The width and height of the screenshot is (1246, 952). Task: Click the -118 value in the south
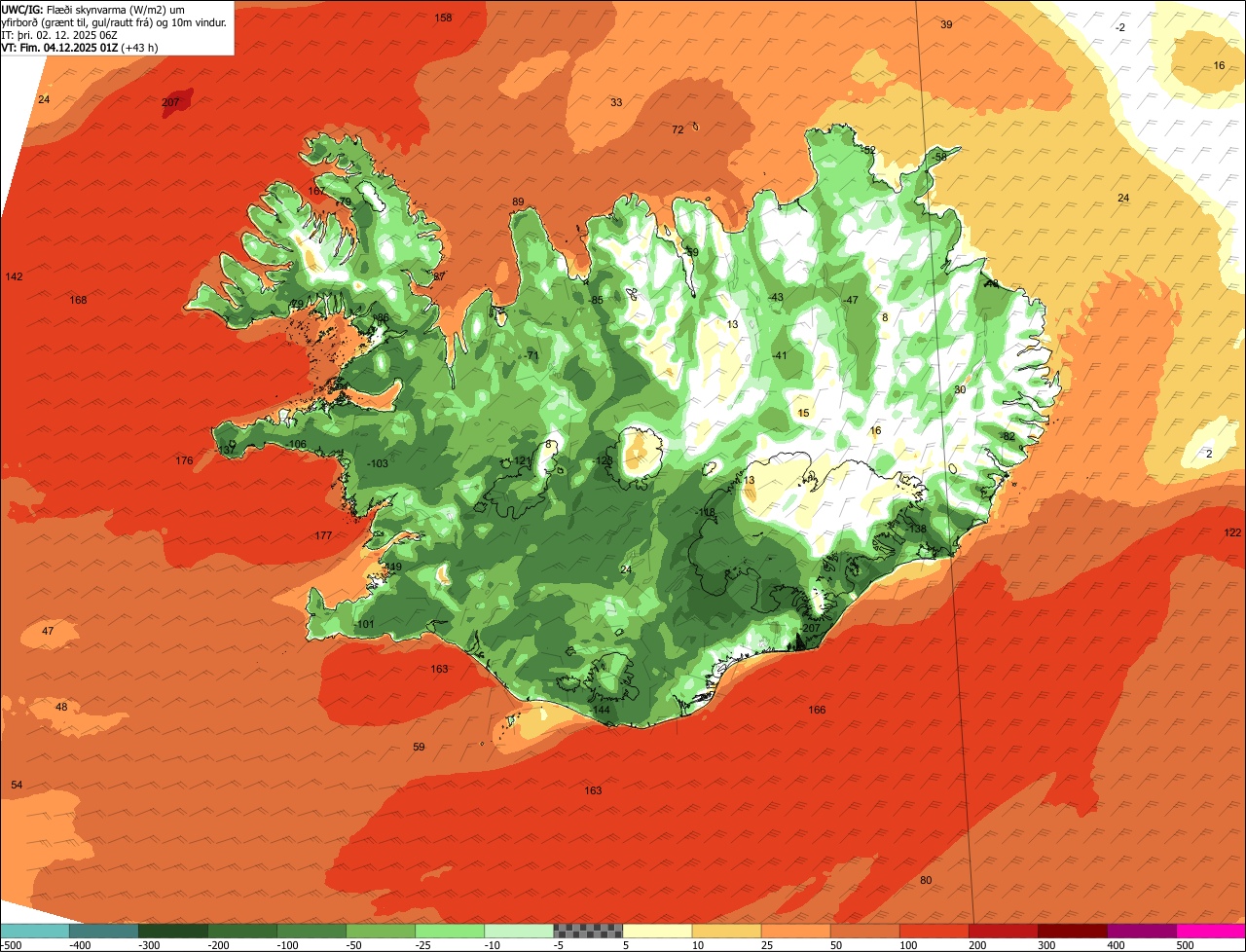point(704,512)
